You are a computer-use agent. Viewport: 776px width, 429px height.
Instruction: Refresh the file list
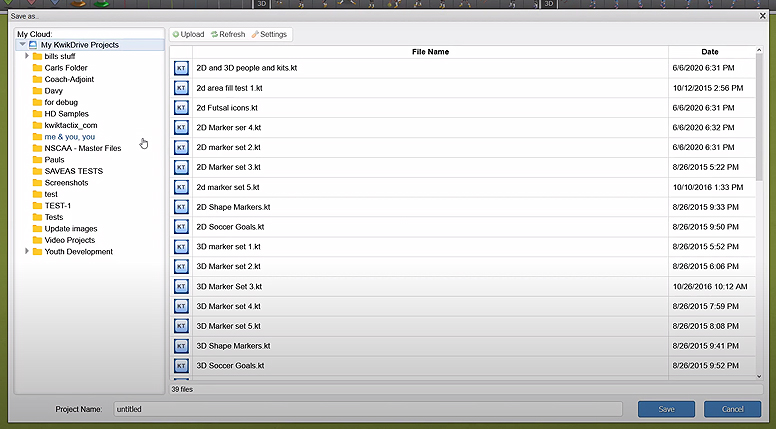(x=228, y=34)
